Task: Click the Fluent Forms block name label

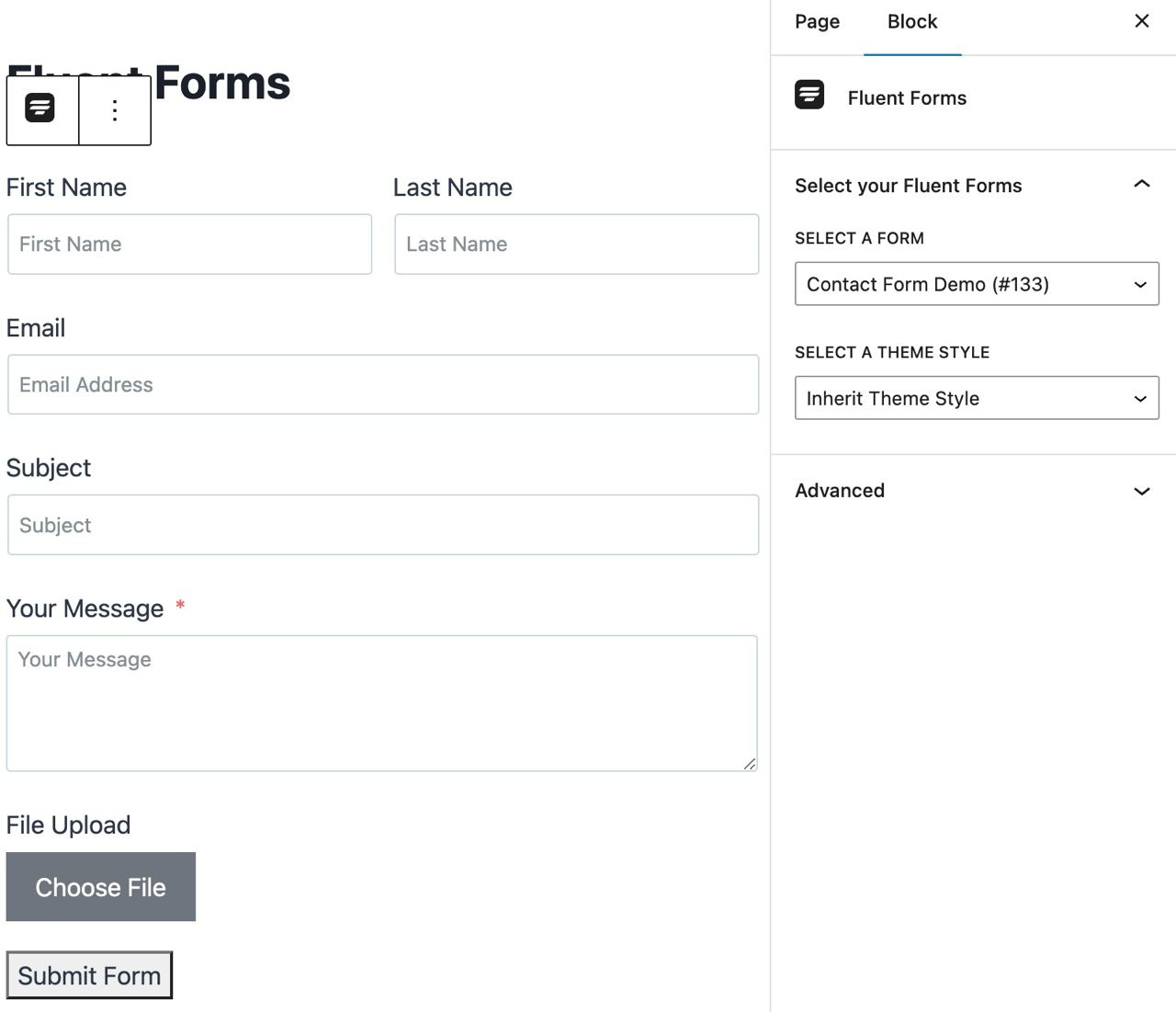Action: [x=907, y=98]
